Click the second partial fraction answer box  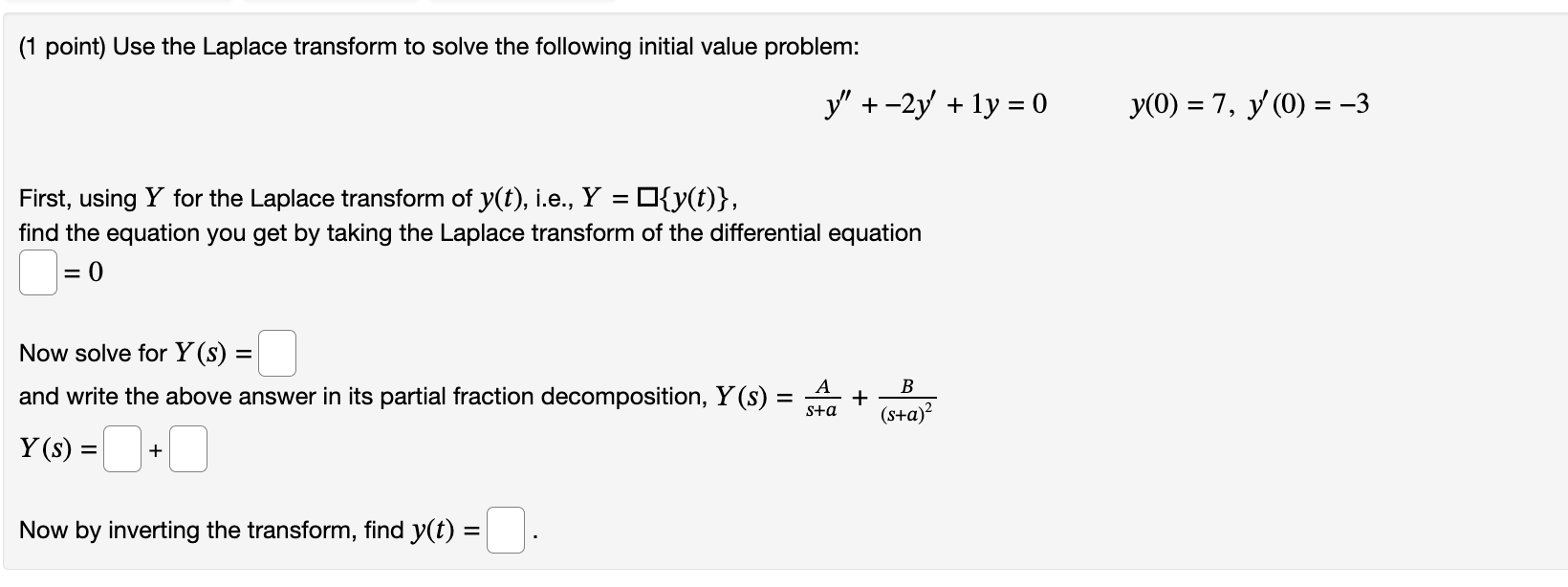pyautogui.click(x=187, y=448)
